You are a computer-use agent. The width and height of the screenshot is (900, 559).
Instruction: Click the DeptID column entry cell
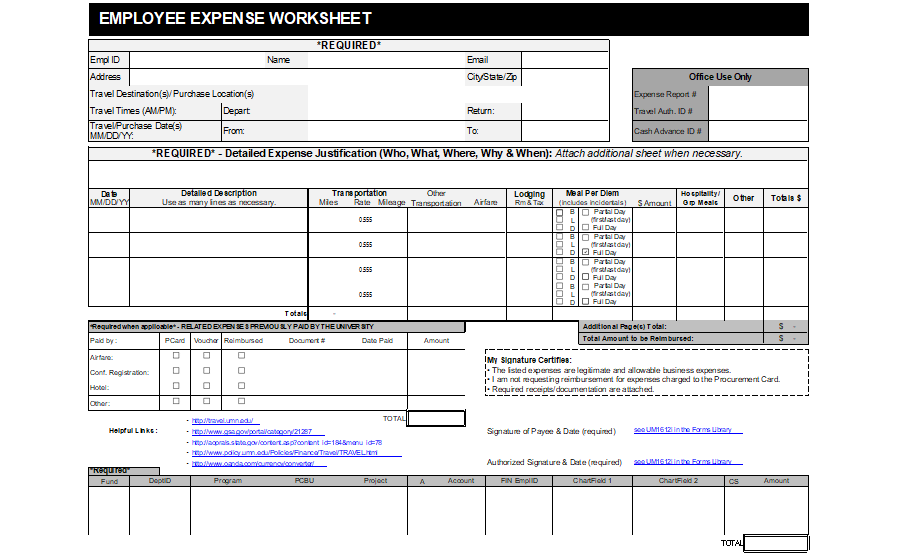(160, 511)
